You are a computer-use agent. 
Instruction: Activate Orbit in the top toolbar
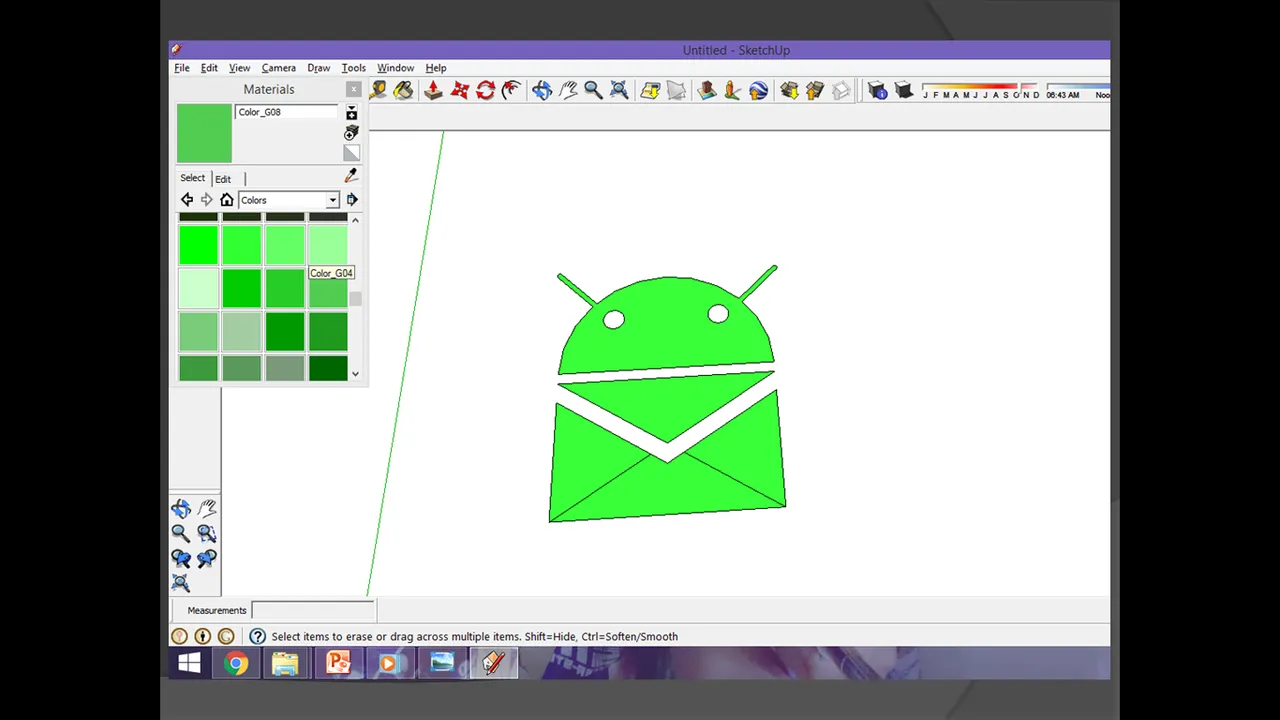[x=542, y=91]
